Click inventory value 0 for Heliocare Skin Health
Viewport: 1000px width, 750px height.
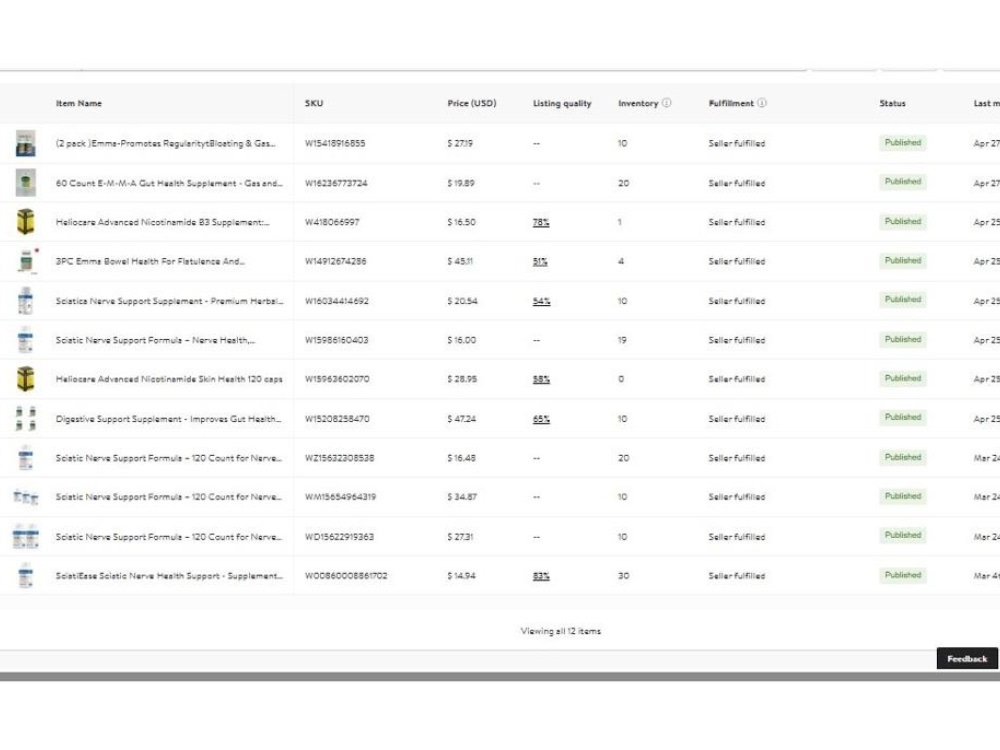[621, 379]
